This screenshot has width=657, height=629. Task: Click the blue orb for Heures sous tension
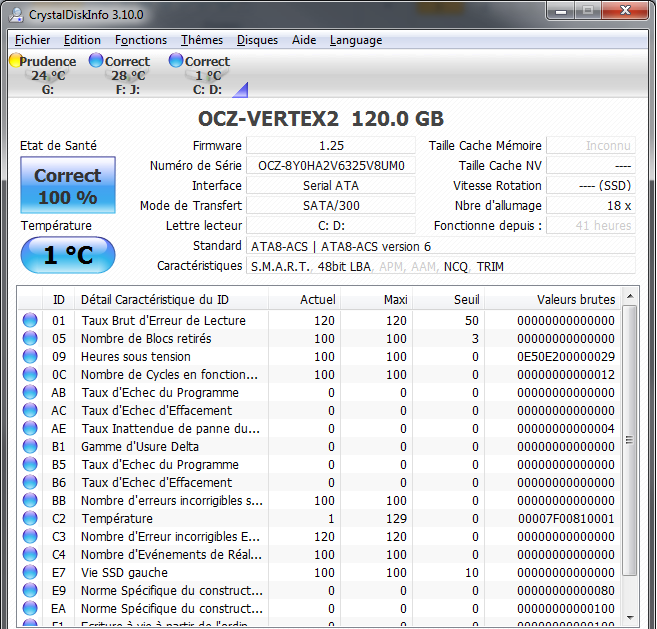pyautogui.click(x=30, y=357)
